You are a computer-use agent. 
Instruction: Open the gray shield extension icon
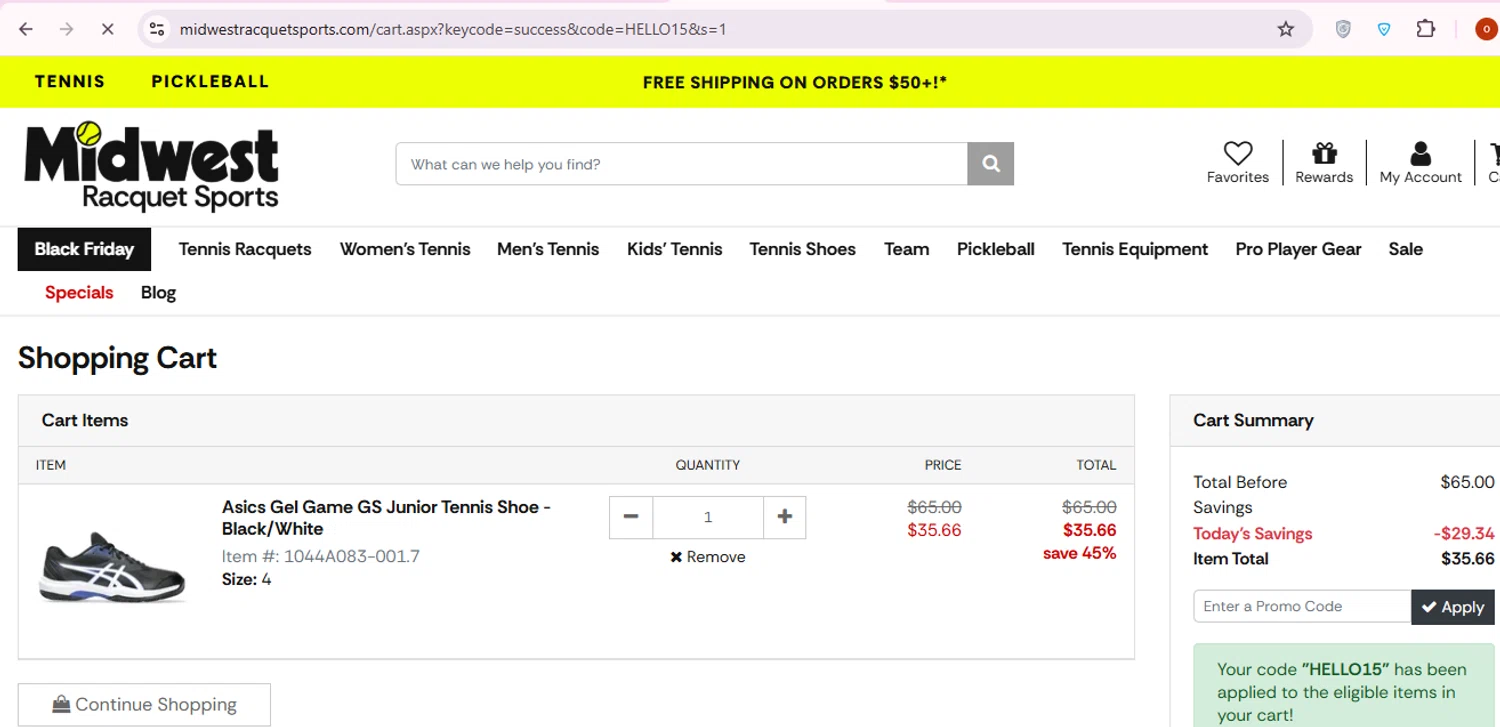(1343, 29)
